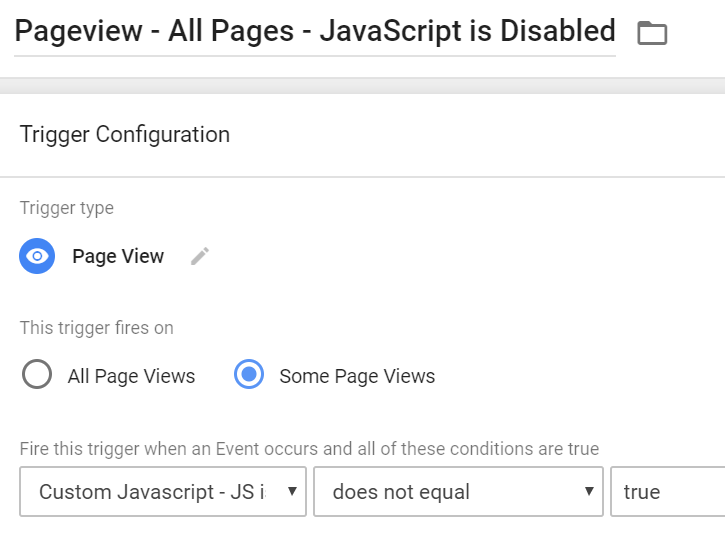The height and width of the screenshot is (535, 725).
Task: Click the word 'Pageview' in trigger title
Action: pyautogui.click(x=73, y=32)
